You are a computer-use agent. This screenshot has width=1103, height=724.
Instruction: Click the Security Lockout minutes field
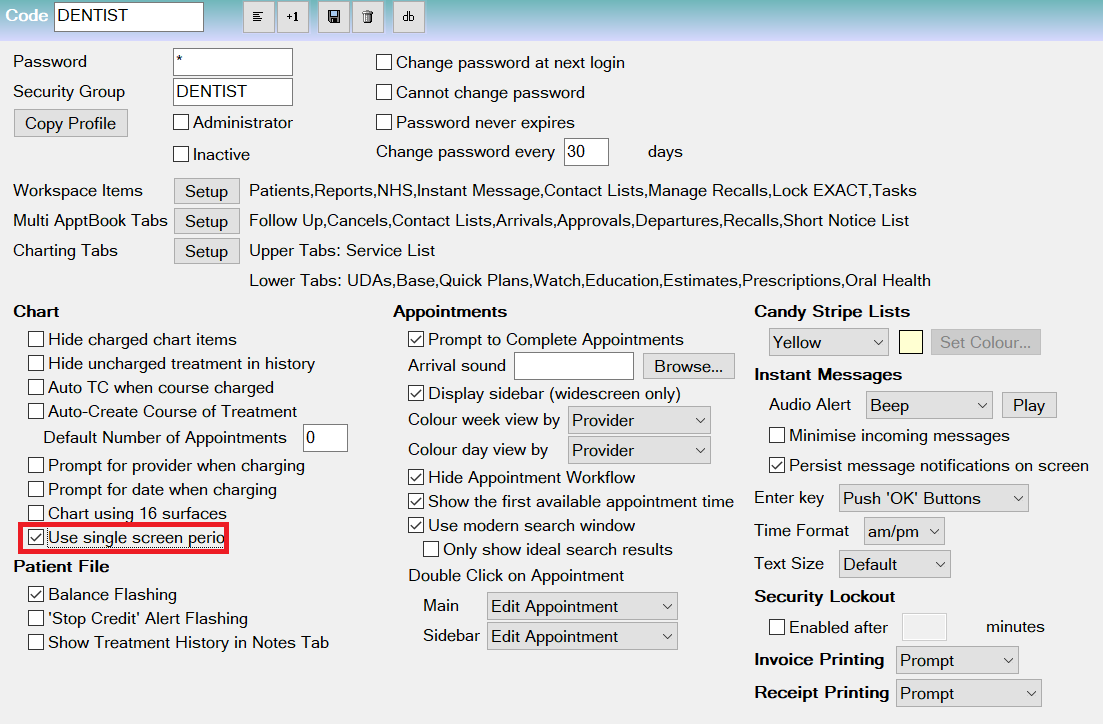(x=924, y=627)
